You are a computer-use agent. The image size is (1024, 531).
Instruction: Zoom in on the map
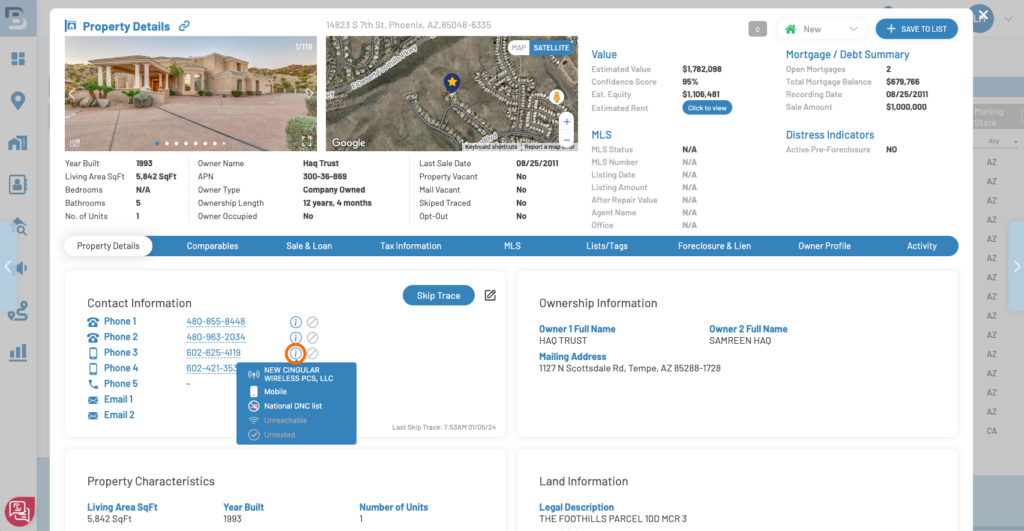(x=567, y=121)
